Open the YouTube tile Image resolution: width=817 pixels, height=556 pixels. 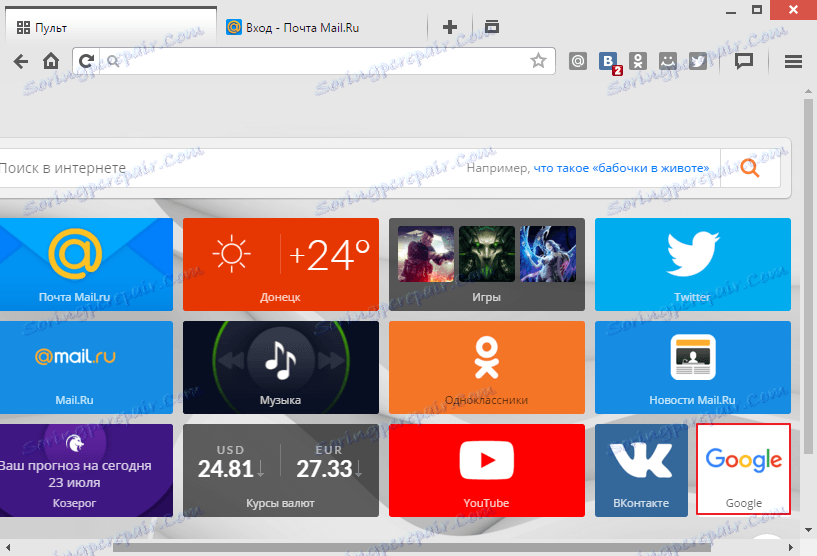click(x=487, y=470)
